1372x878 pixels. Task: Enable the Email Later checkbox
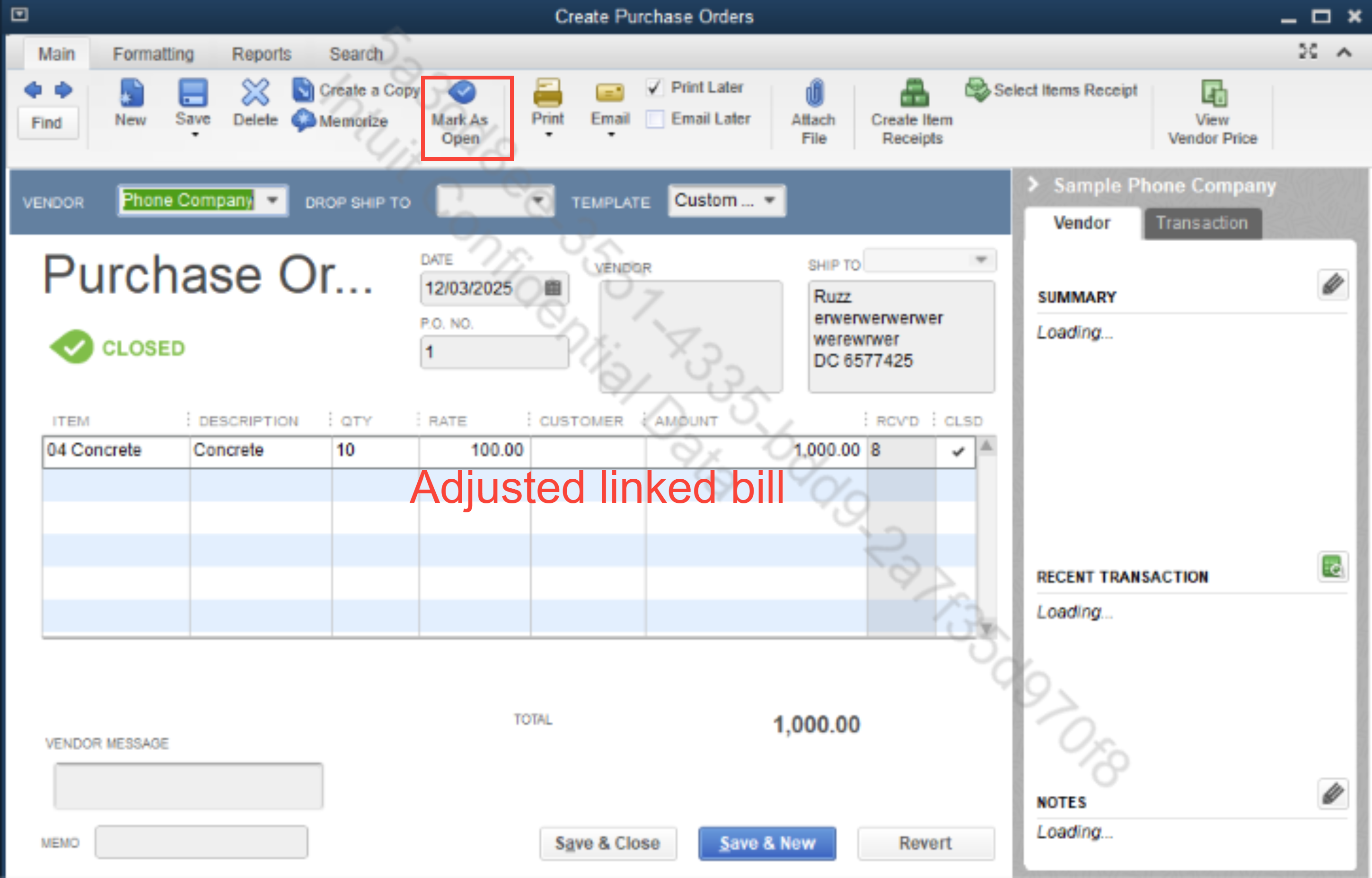pos(654,119)
